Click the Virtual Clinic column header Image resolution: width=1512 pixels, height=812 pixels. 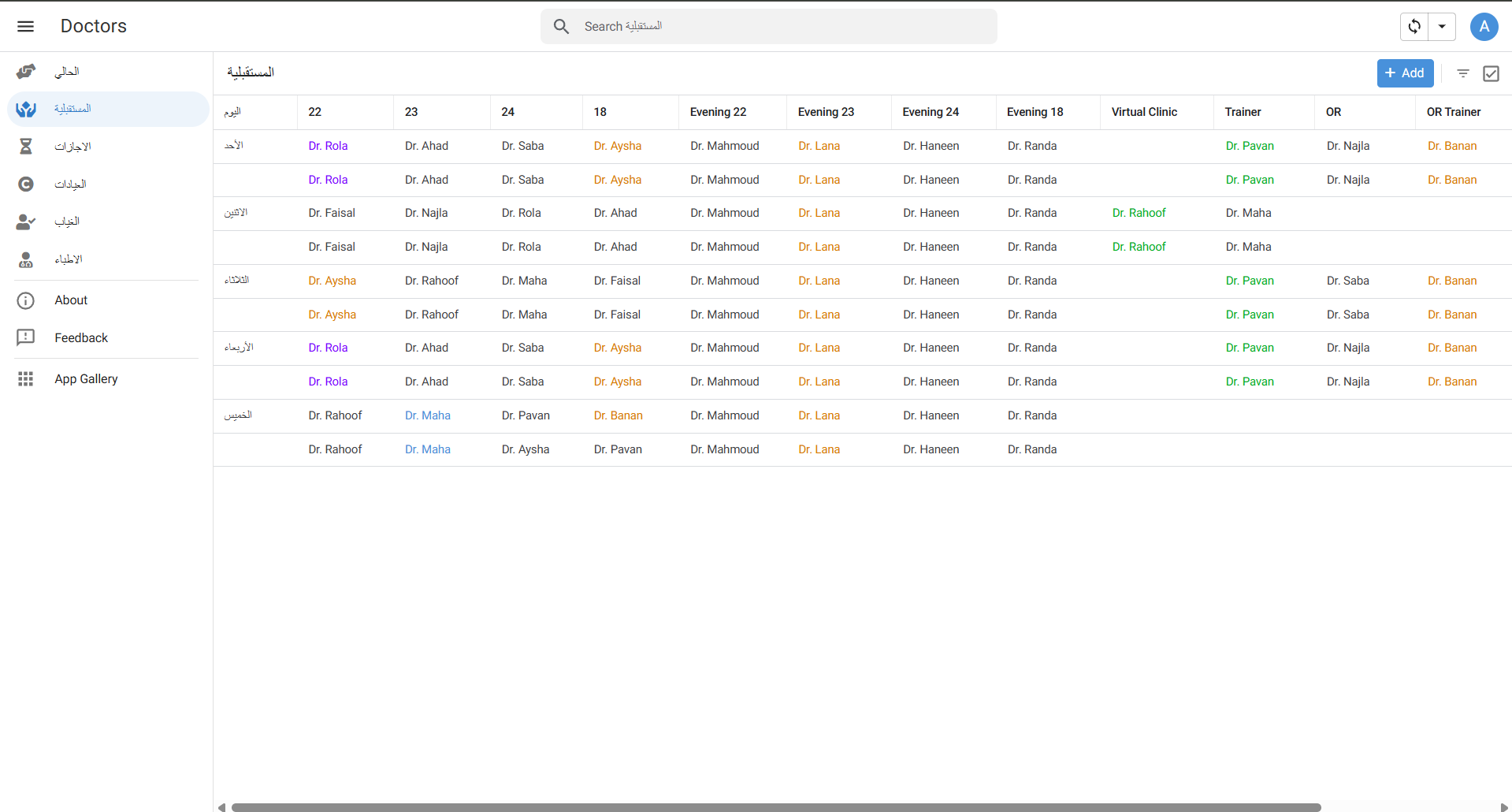point(1144,112)
